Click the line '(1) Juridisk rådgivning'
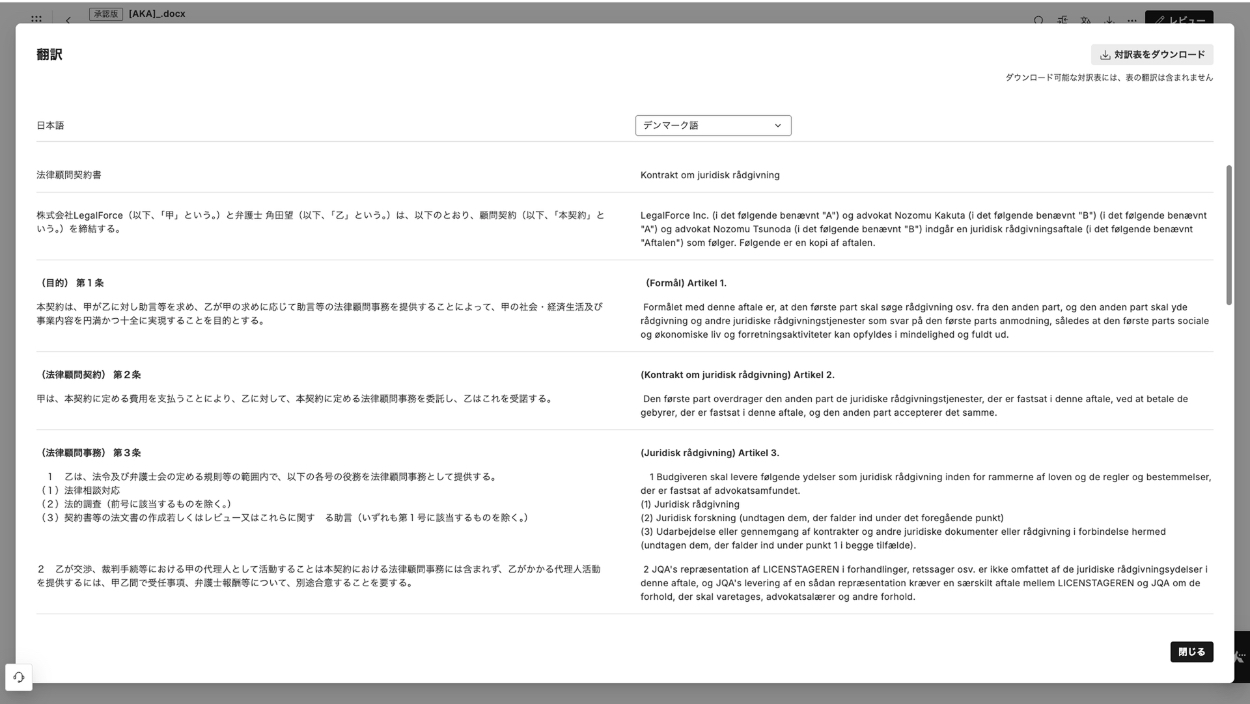Image resolution: width=1250 pixels, height=704 pixels. click(x=690, y=504)
